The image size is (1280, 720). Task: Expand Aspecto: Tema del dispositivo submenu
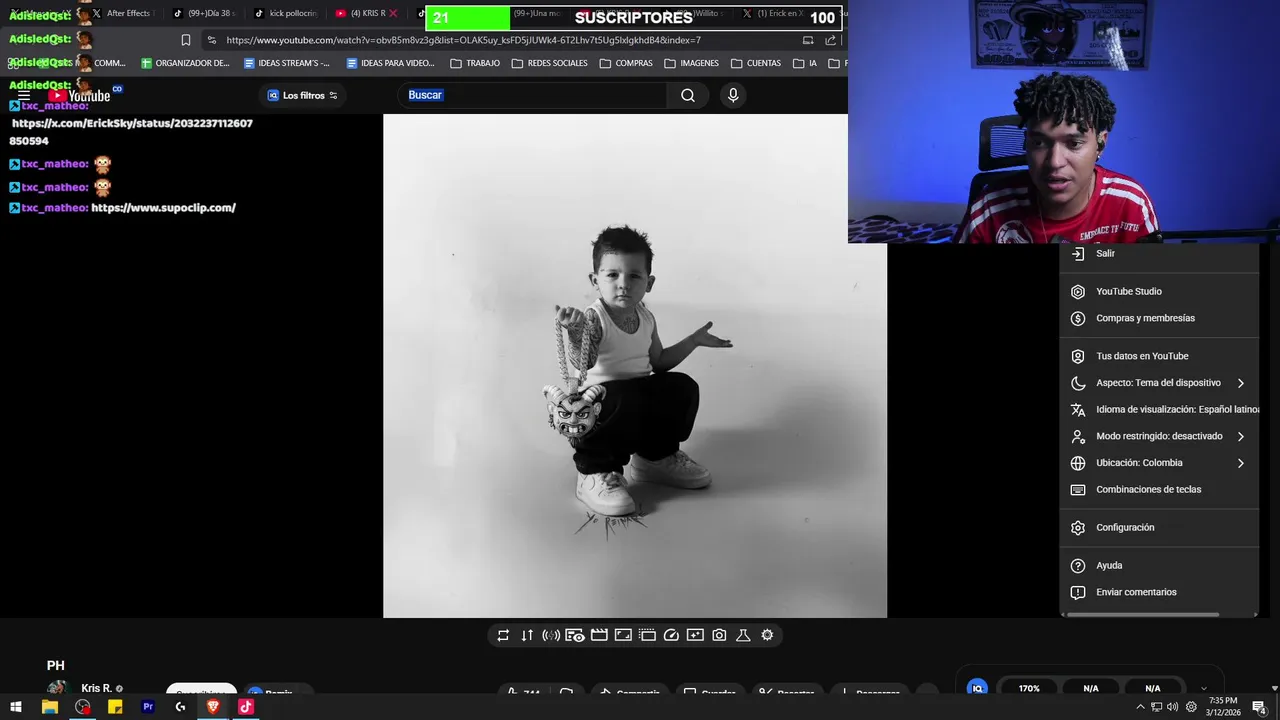[x=1160, y=383]
